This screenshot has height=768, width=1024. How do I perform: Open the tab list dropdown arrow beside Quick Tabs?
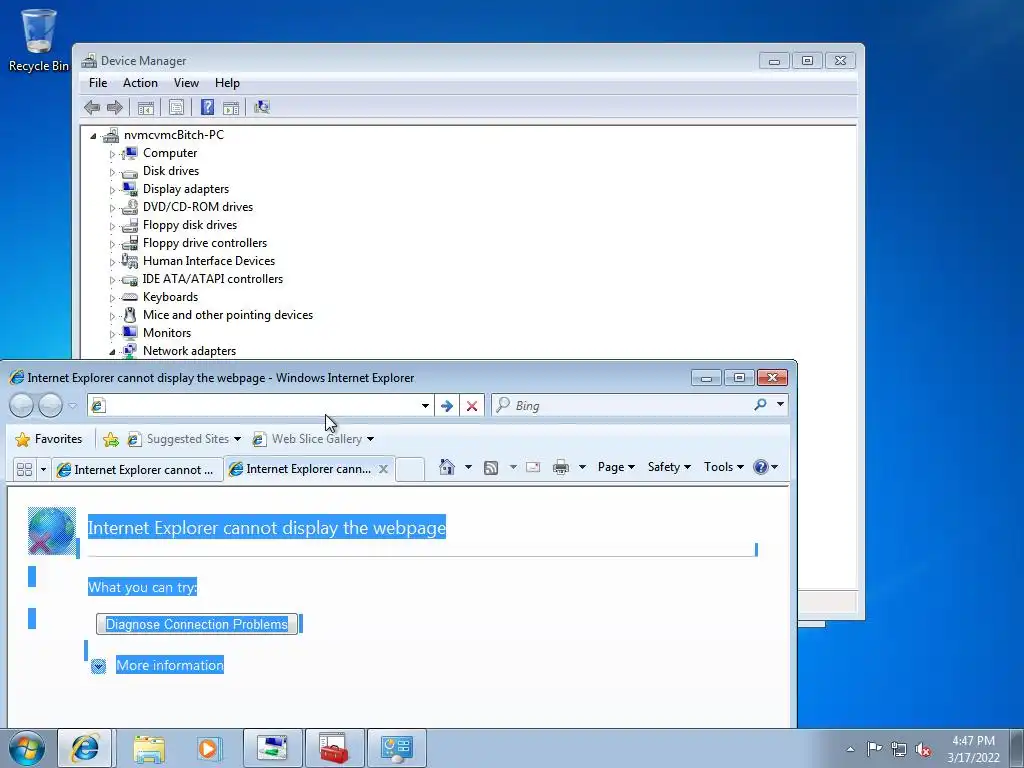point(43,470)
